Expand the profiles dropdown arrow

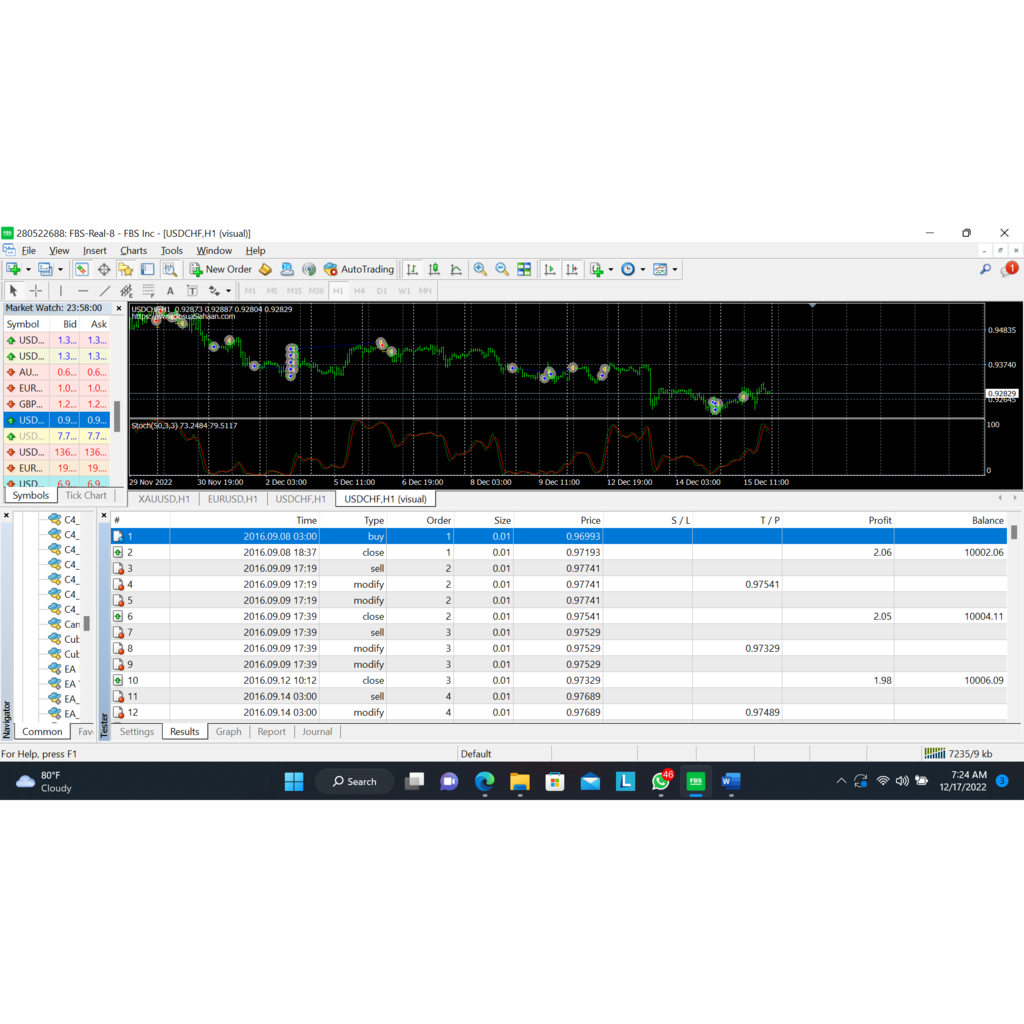(60, 269)
